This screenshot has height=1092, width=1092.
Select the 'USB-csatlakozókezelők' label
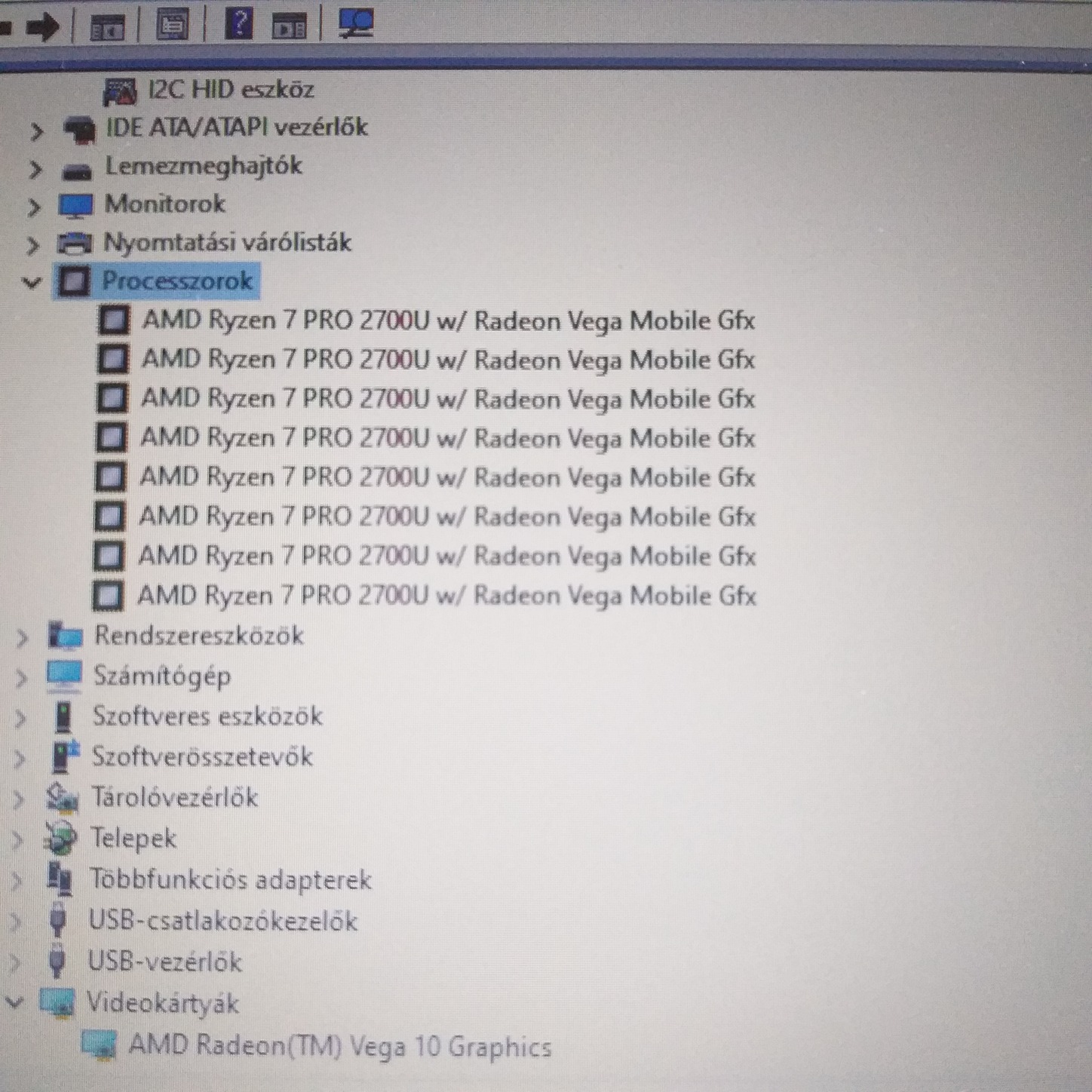point(222,921)
